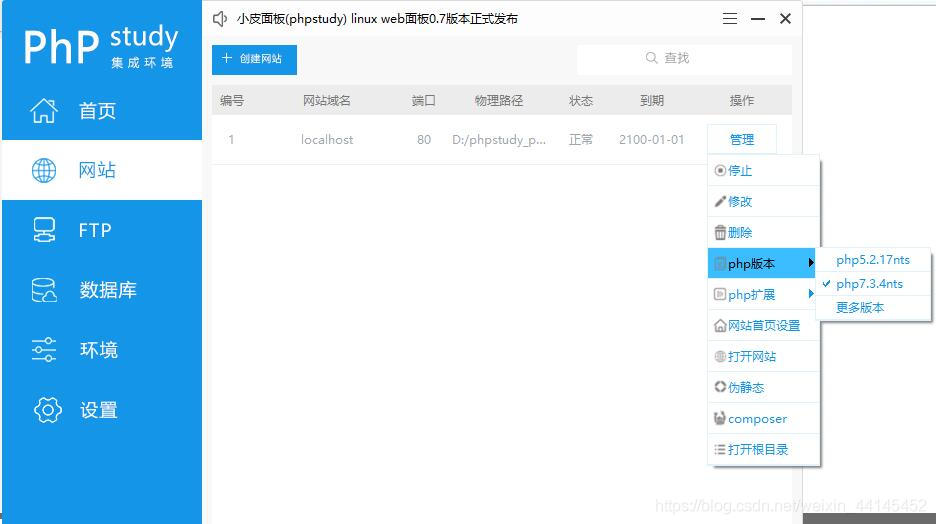The image size is (936, 524).
Task: Click the 创建网站 button
Action: coord(254,59)
